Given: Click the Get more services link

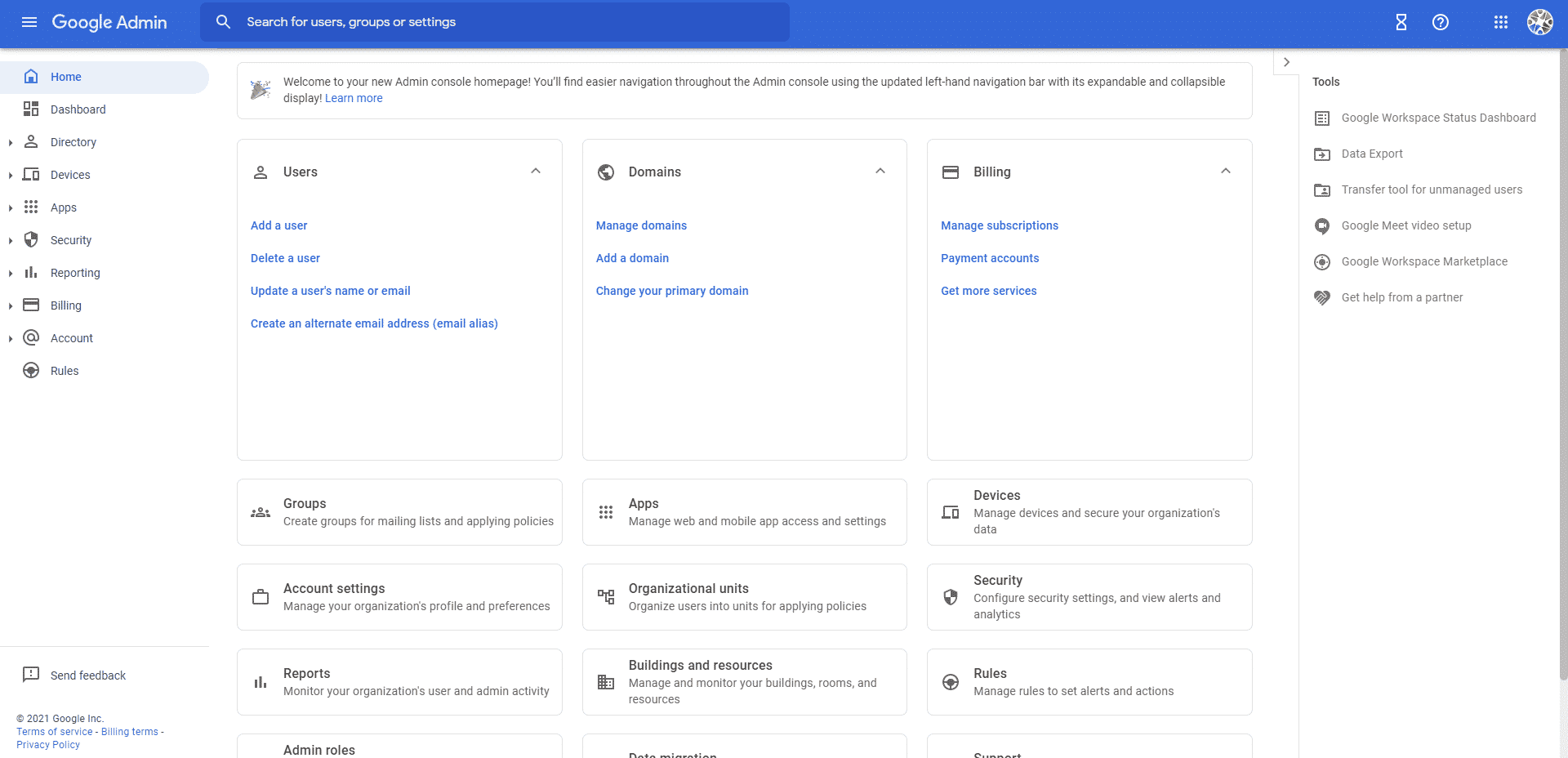Looking at the screenshot, I should [988, 291].
